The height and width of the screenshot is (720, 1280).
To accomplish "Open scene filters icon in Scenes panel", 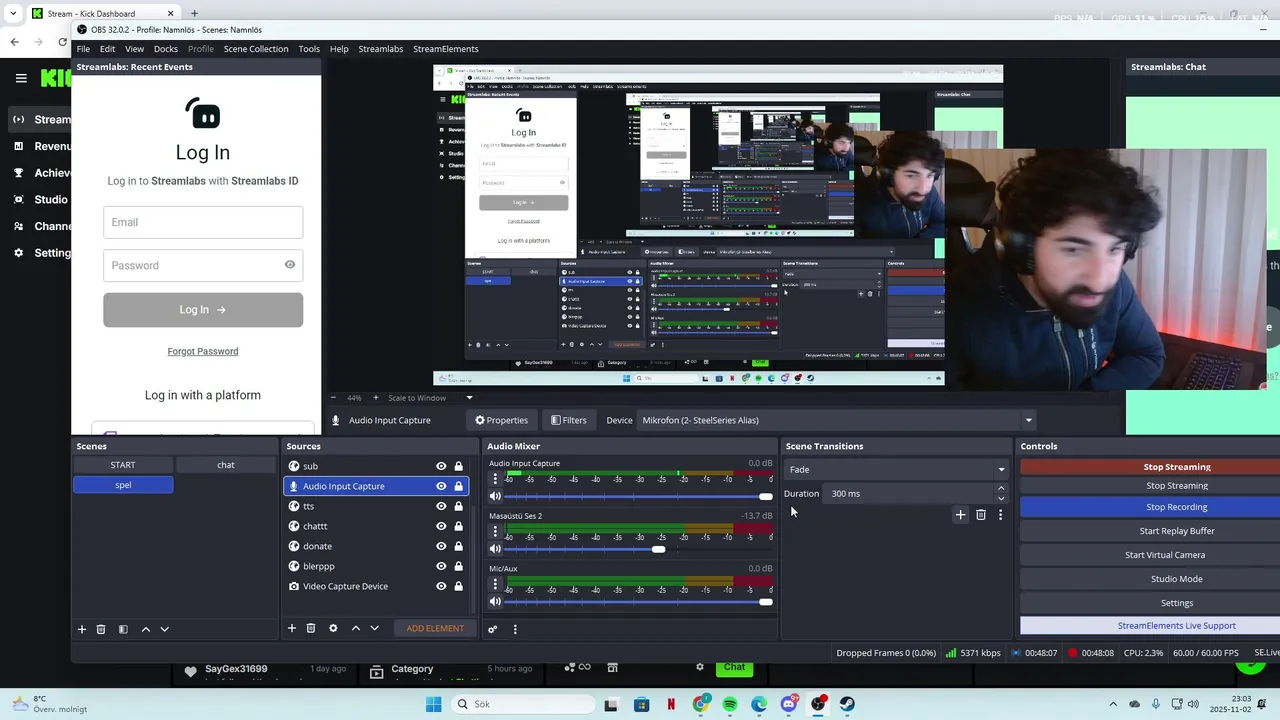I will 123,629.
